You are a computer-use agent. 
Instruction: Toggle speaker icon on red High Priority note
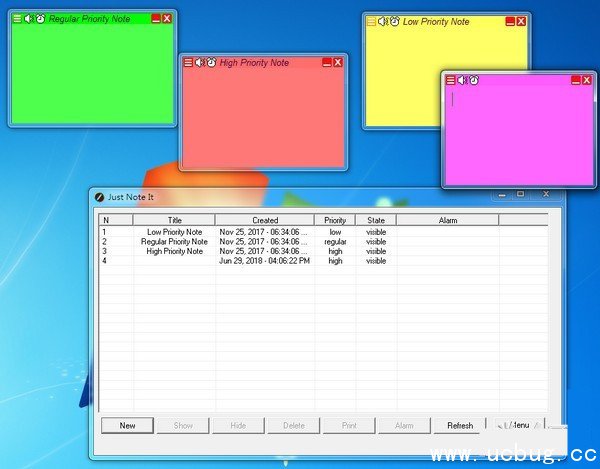(199, 63)
